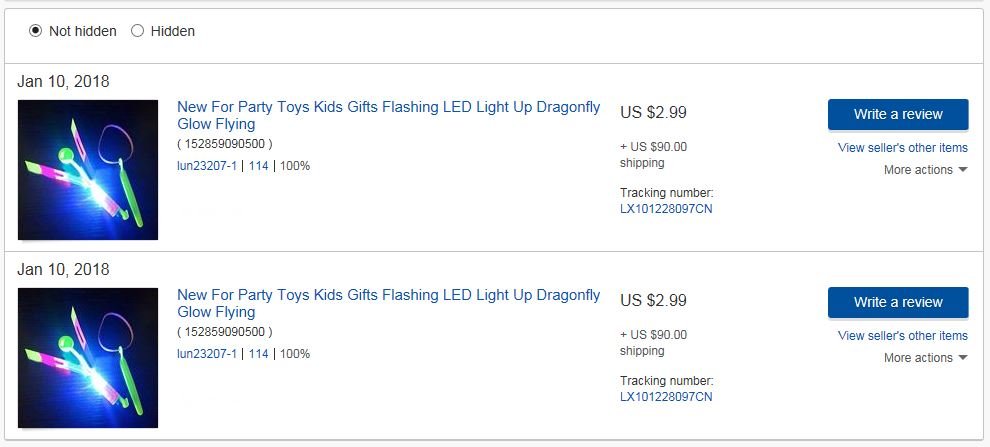
Task: Click first order's product thumbnail image
Action: [88, 170]
